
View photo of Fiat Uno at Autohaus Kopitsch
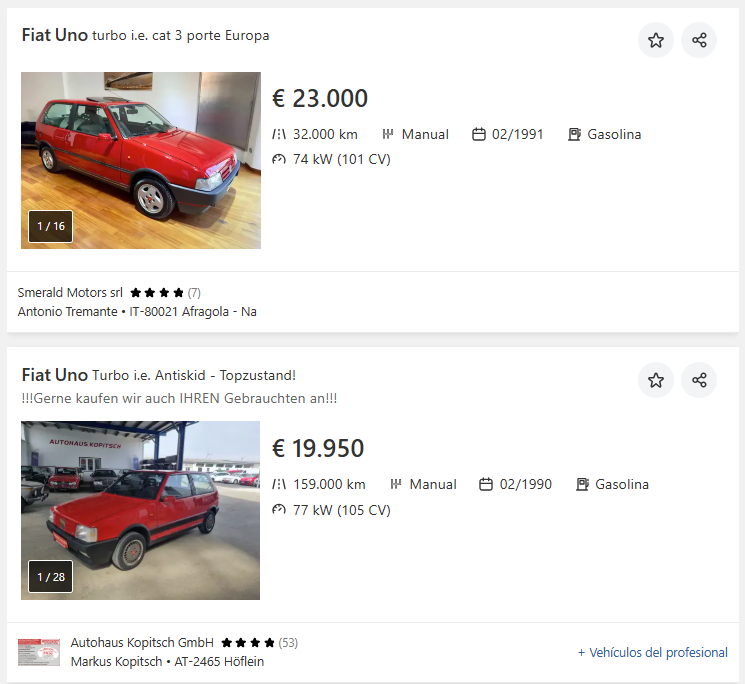point(141,500)
